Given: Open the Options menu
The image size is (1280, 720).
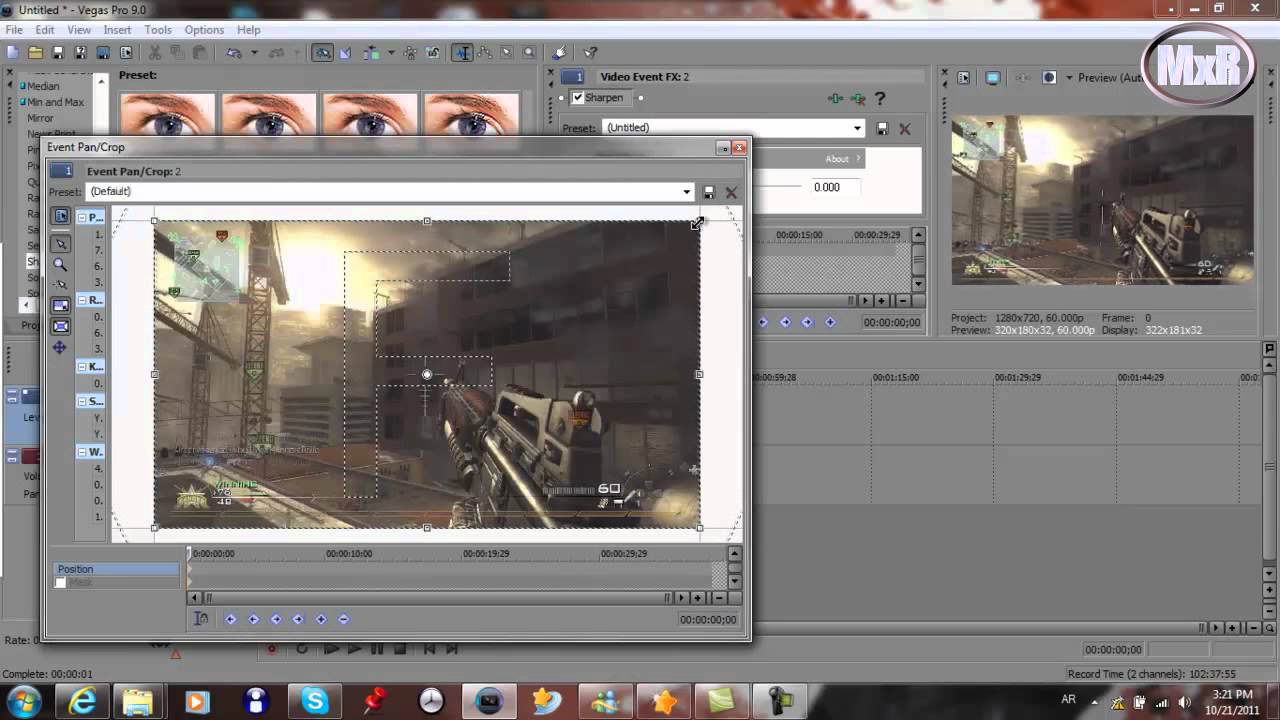Looking at the screenshot, I should pos(204,30).
